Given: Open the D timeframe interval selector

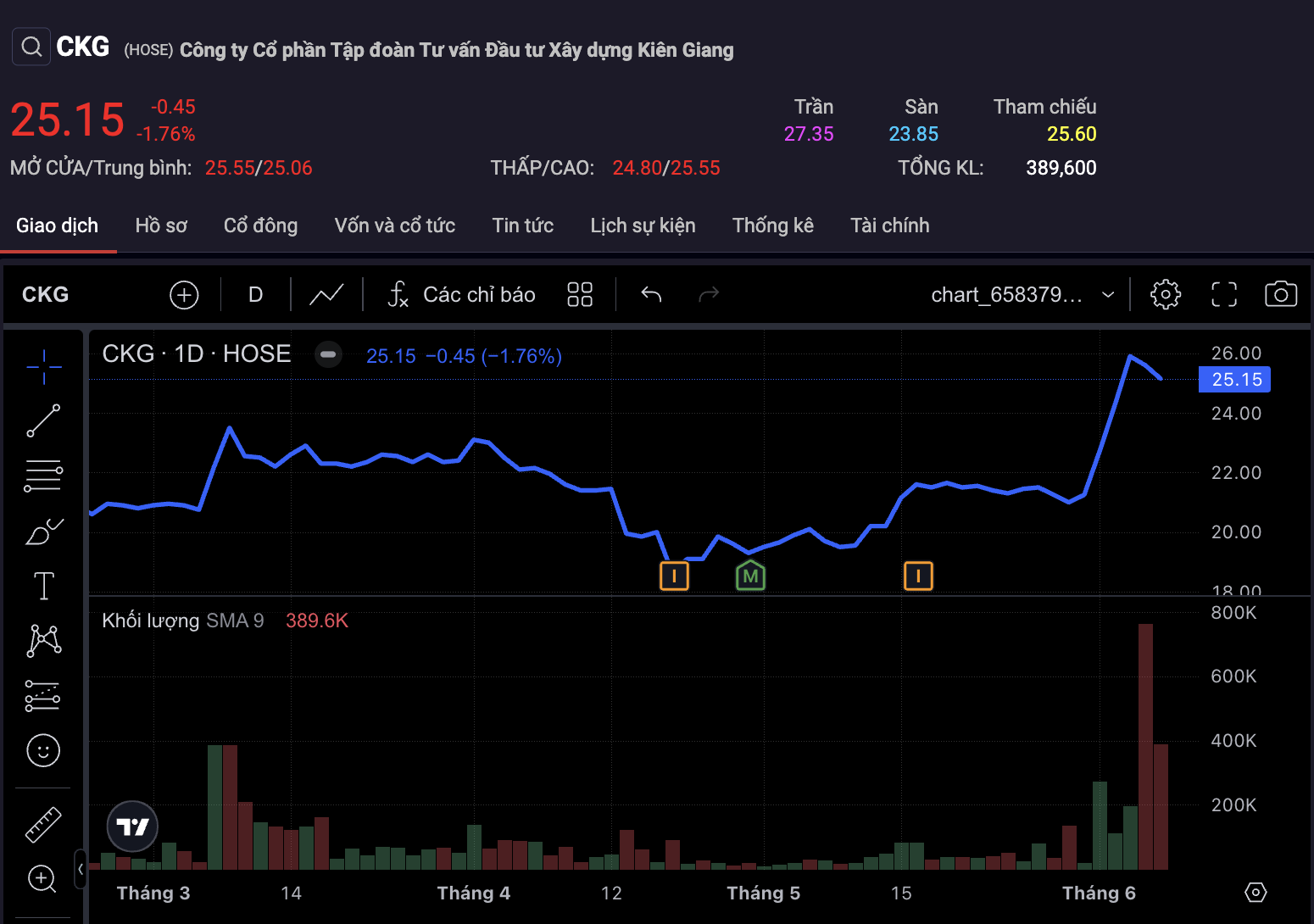Looking at the screenshot, I should click(x=255, y=294).
